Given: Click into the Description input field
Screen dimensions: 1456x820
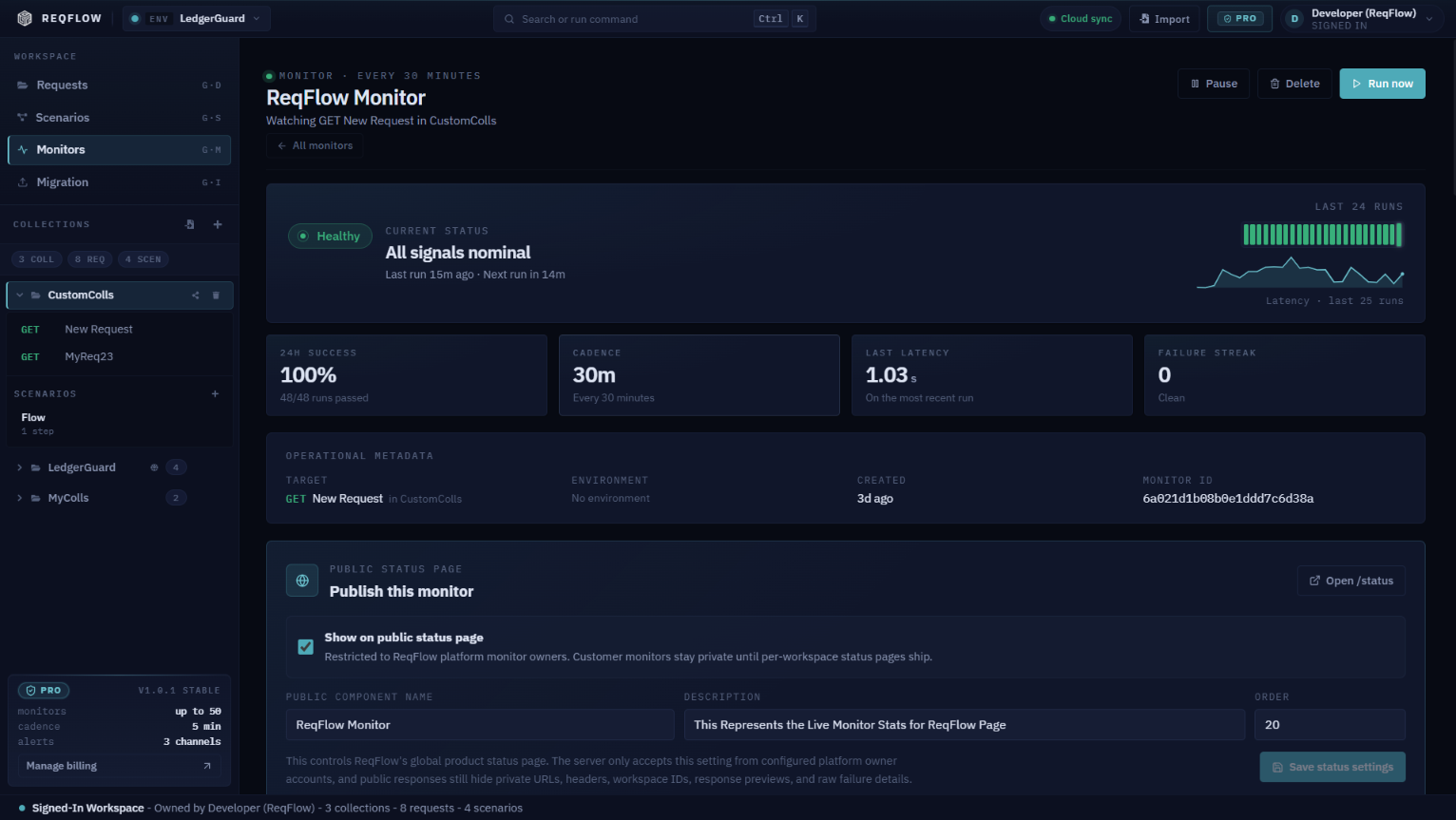Looking at the screenshot, I should pyautogui.click(x=965, y=725).
